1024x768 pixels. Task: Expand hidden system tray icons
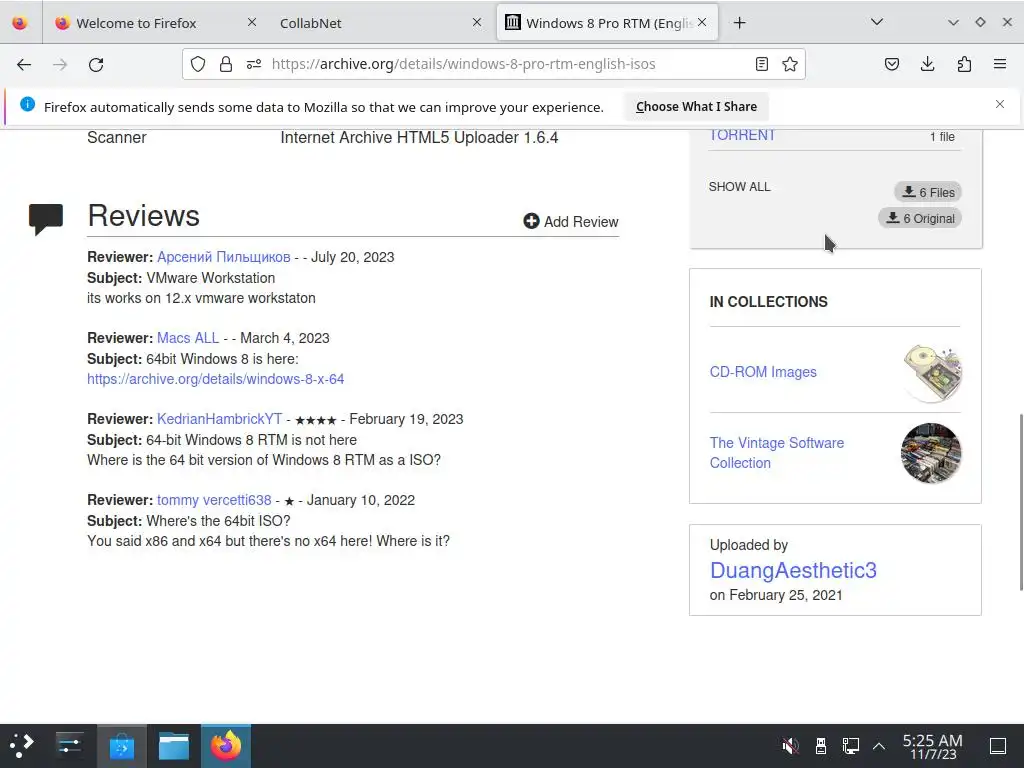(879, 746)
